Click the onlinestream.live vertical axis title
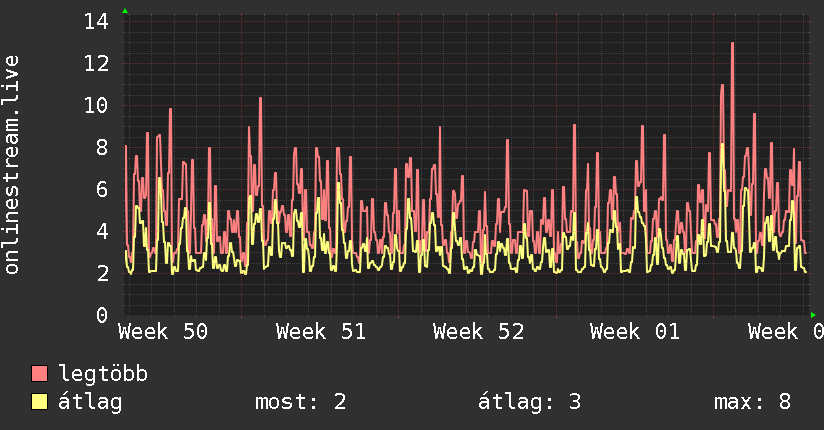The width and height of the screenshot is (824, 430). [x=12, y=165]
